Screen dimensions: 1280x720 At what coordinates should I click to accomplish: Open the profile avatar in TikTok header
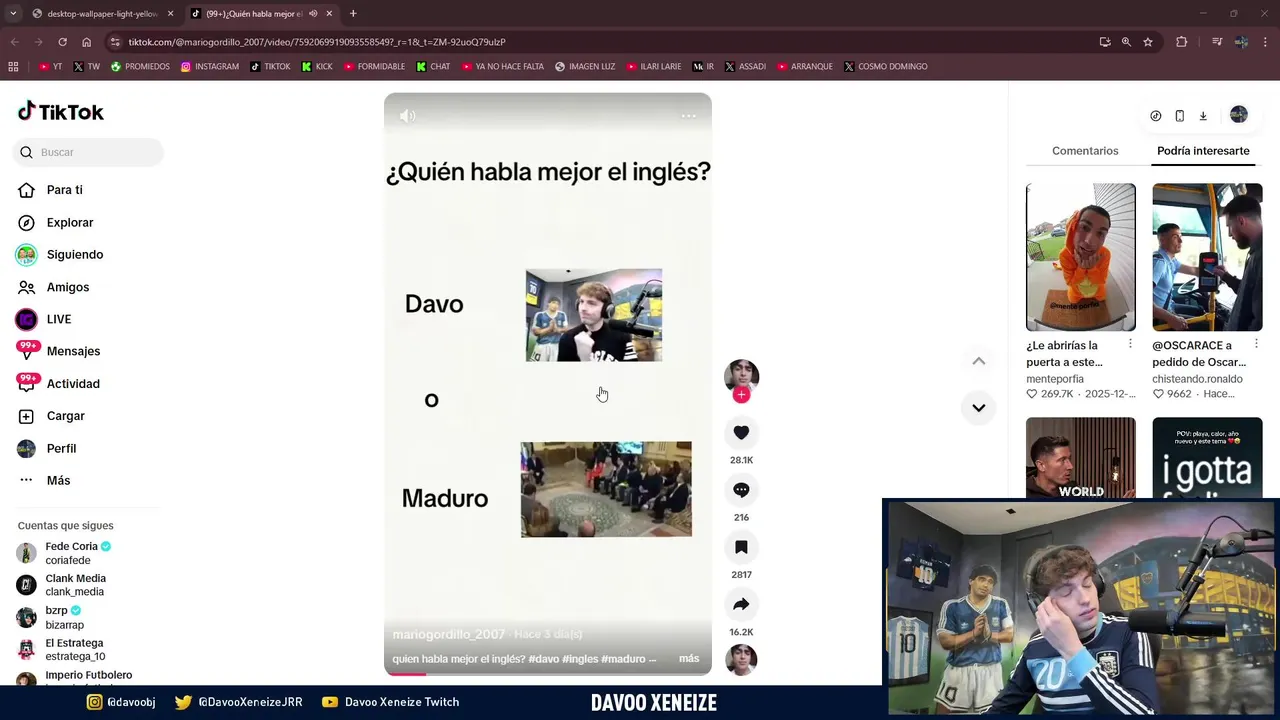click(x=1239, y=115)
